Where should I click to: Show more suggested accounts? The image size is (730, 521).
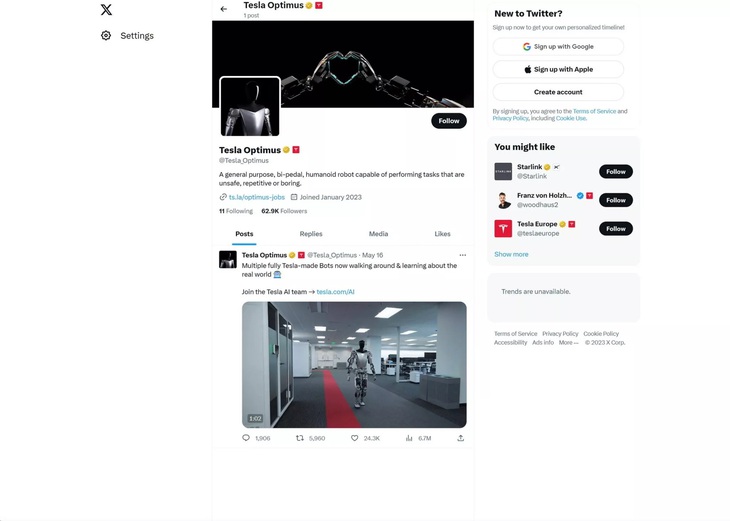[x=511, y=254]
